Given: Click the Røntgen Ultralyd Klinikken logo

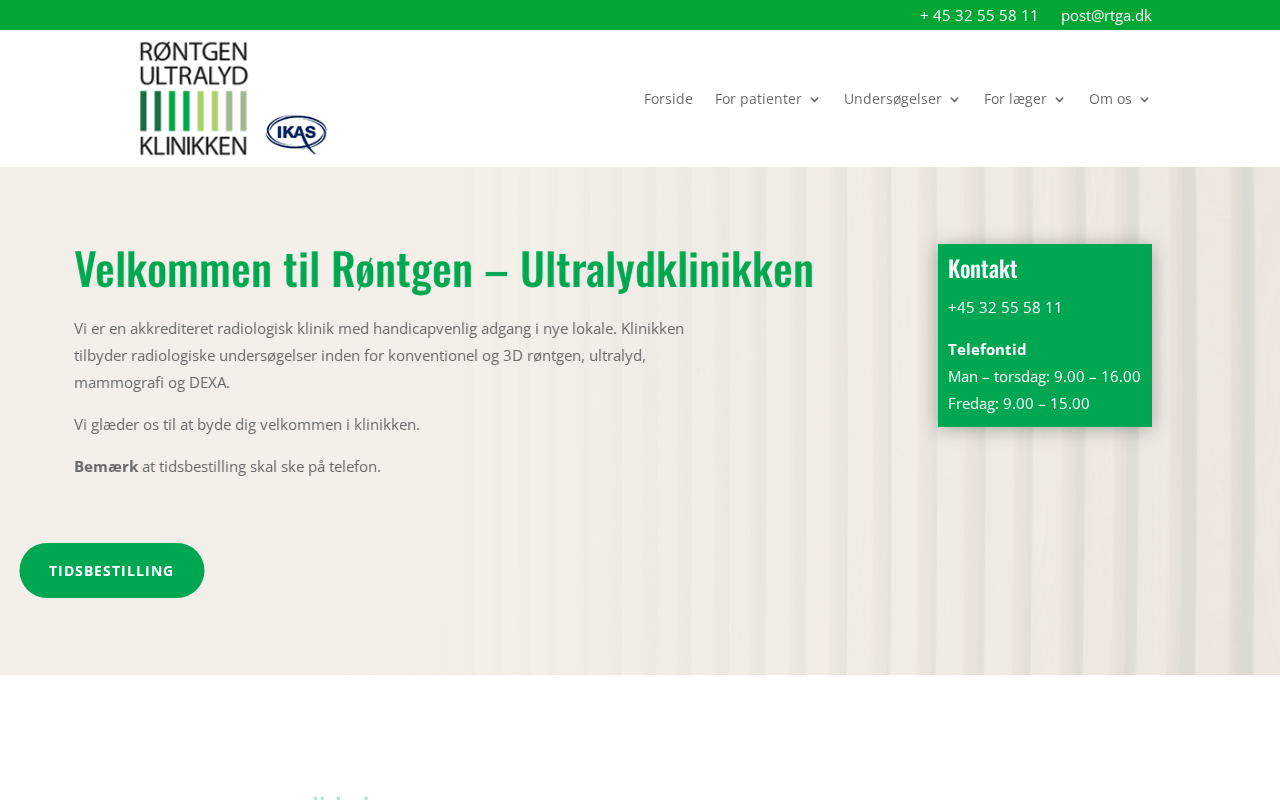Looking at the screenshot, I should click(193, 98).
